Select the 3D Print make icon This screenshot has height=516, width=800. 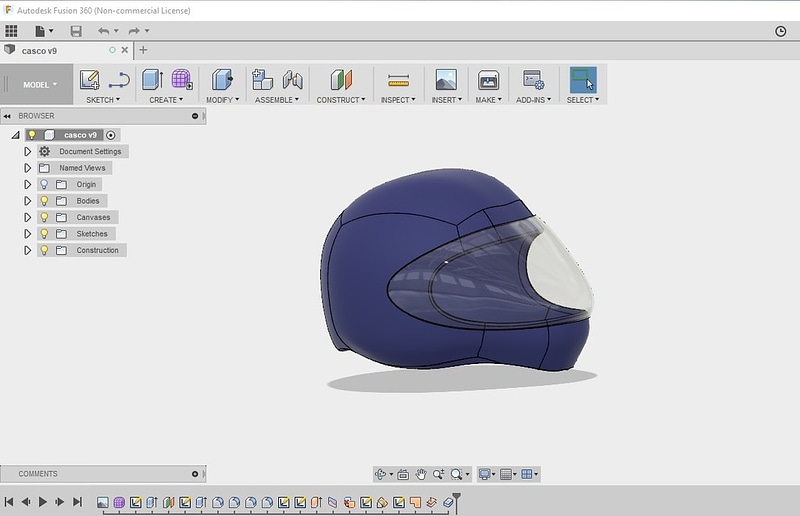click(488, 80)
